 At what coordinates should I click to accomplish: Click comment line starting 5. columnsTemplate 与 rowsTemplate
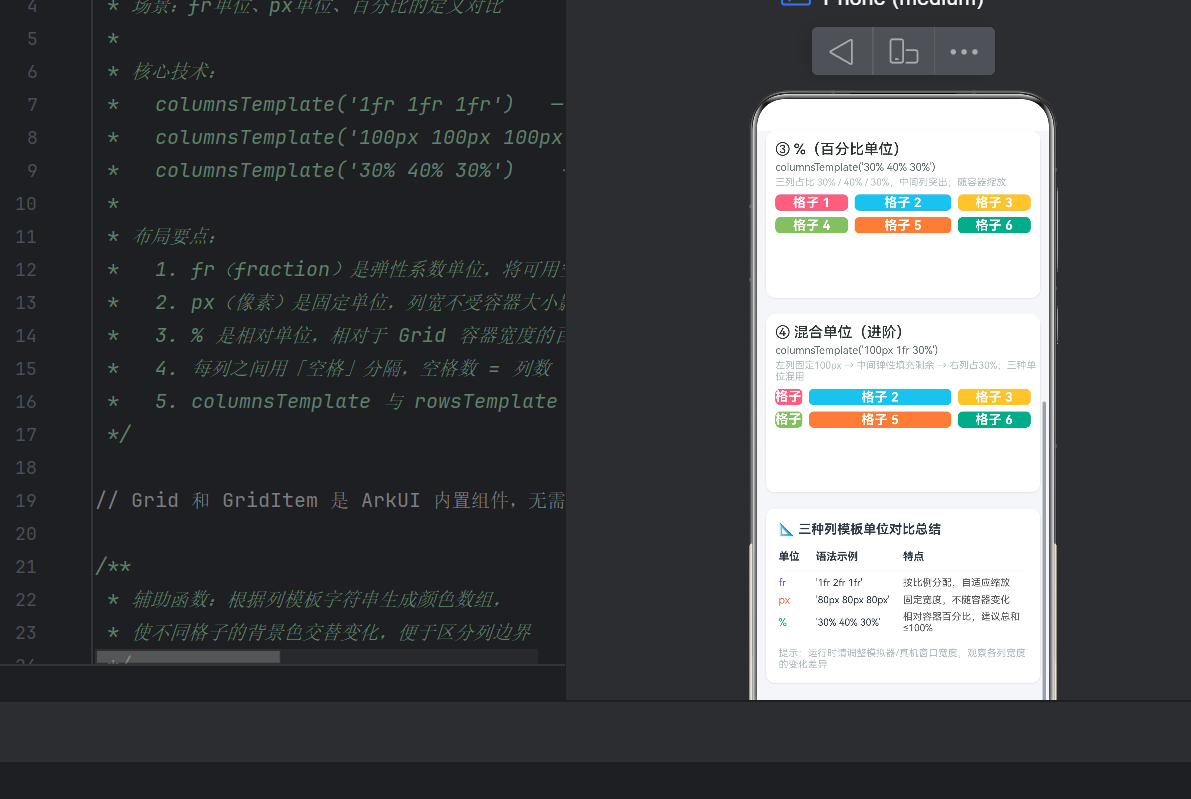point(356,401)
